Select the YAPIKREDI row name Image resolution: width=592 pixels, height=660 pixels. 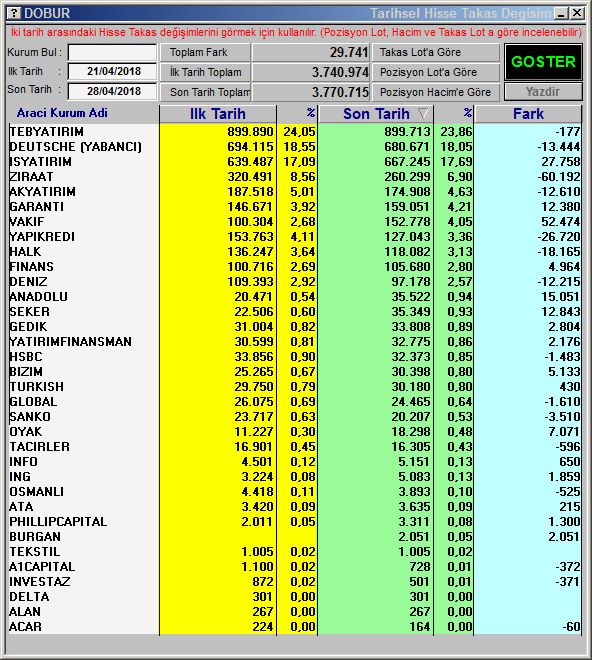pyautogui.click(x=42, y=237)
